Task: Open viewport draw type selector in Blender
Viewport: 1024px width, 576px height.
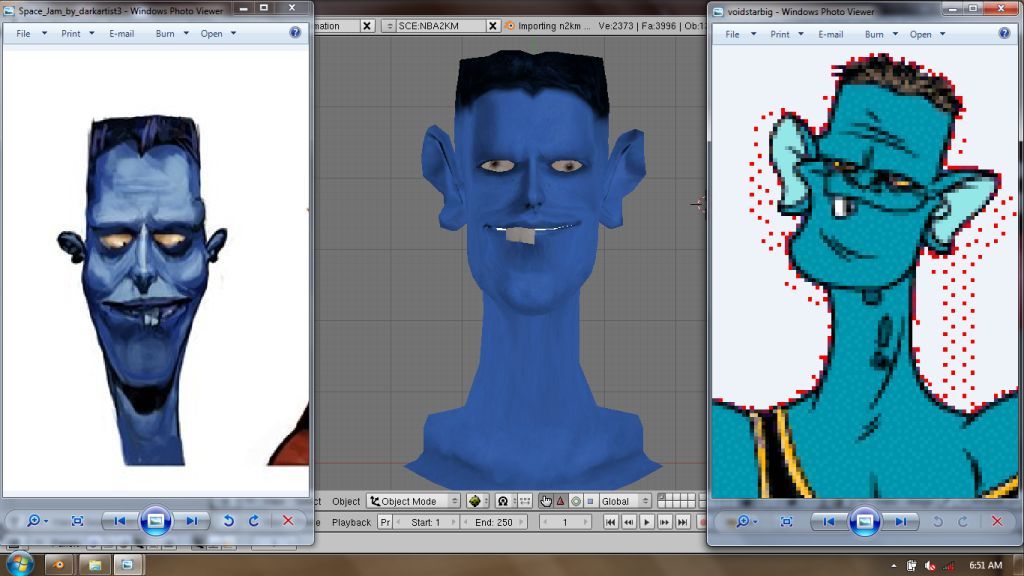Action: pos(478,501)
